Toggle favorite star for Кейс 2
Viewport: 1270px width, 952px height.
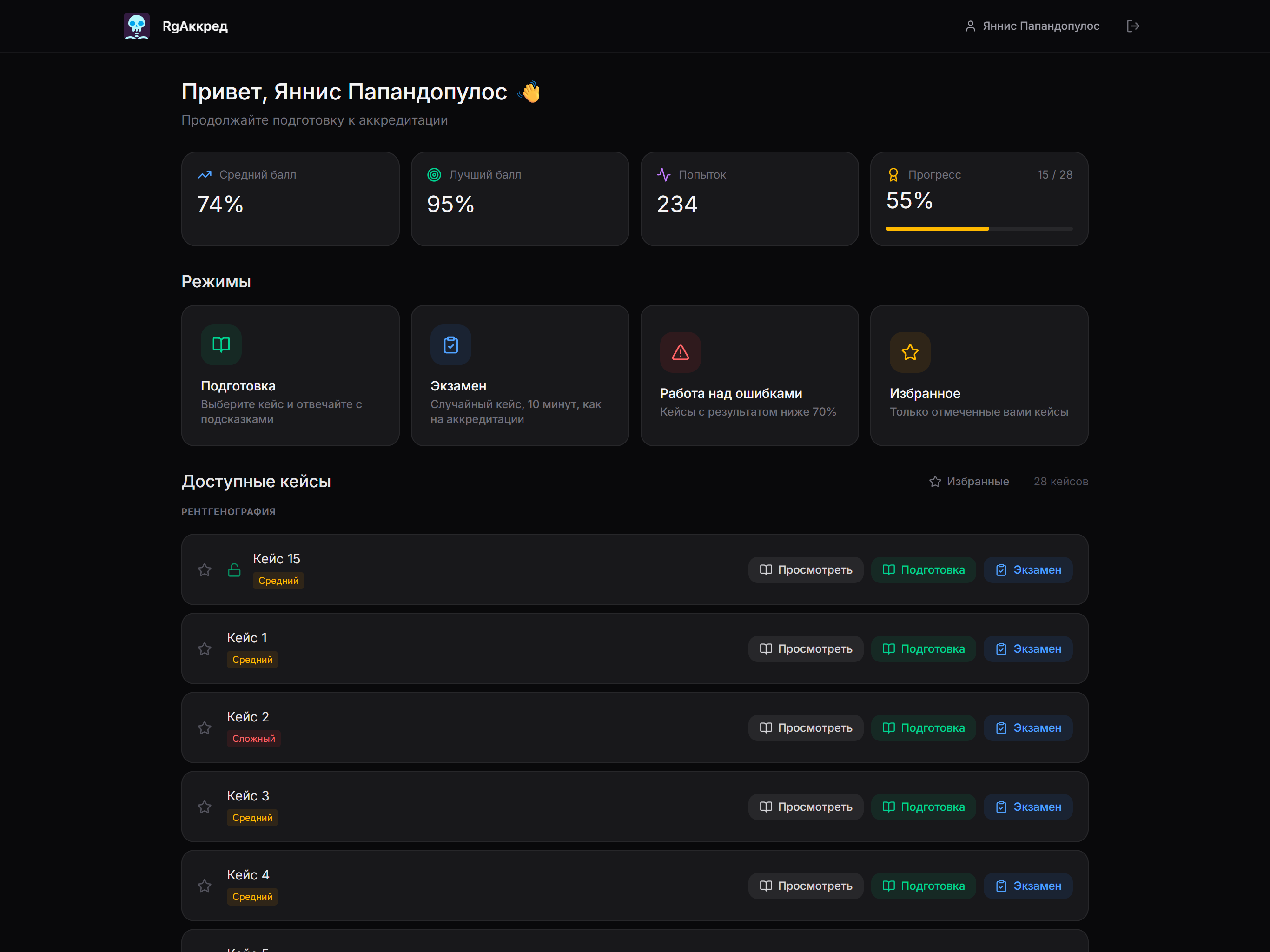point(205,727)
